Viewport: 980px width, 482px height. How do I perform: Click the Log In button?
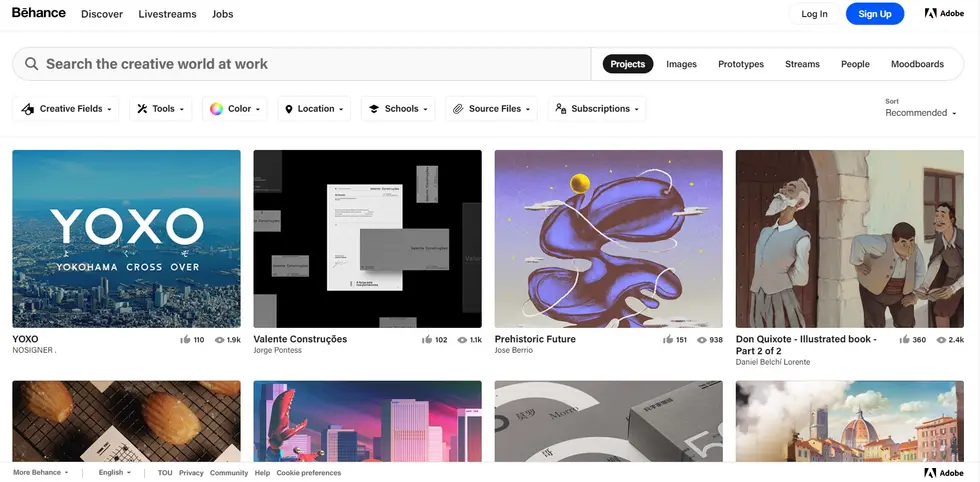tap(814, 14)
